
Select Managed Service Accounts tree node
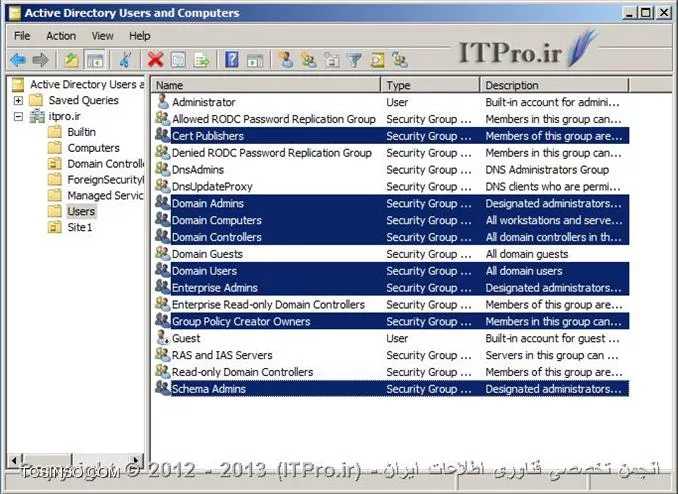point(105,196)
